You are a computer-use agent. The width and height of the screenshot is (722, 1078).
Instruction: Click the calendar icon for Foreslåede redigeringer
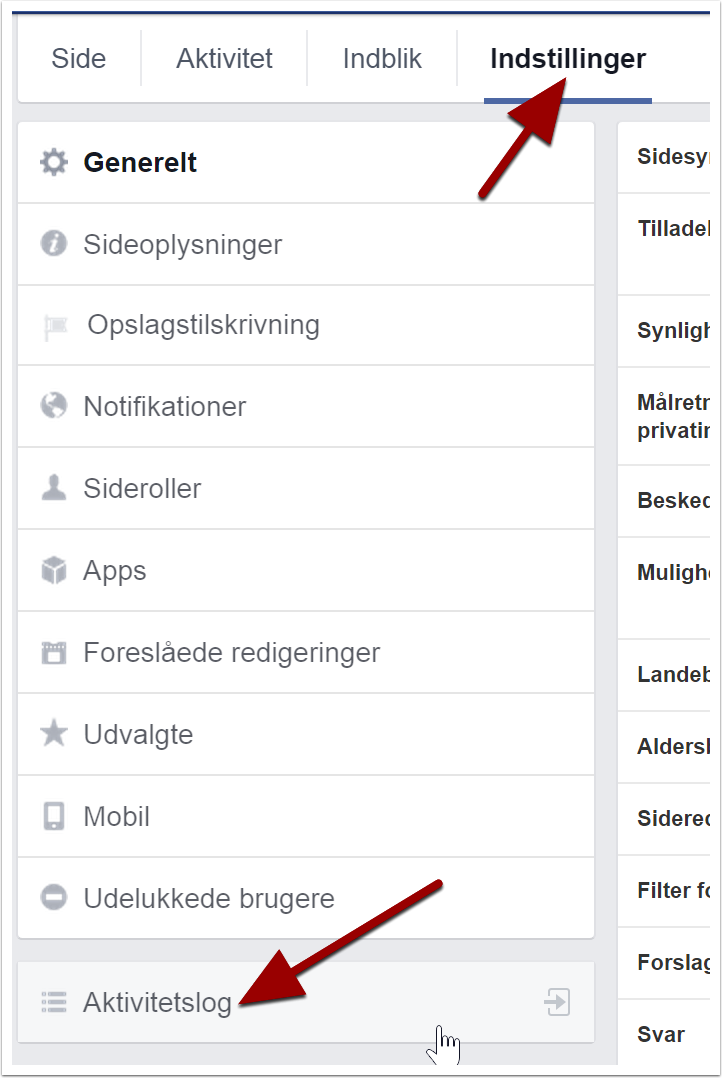54,652
